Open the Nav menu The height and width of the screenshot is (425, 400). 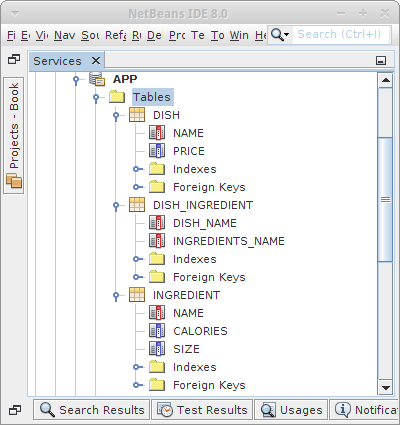pyautogui.click(x=65, y=35)
